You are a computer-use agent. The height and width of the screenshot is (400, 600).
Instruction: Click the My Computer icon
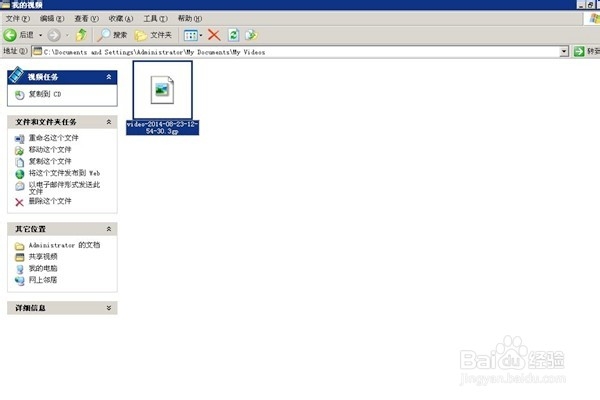coord(20,269)
